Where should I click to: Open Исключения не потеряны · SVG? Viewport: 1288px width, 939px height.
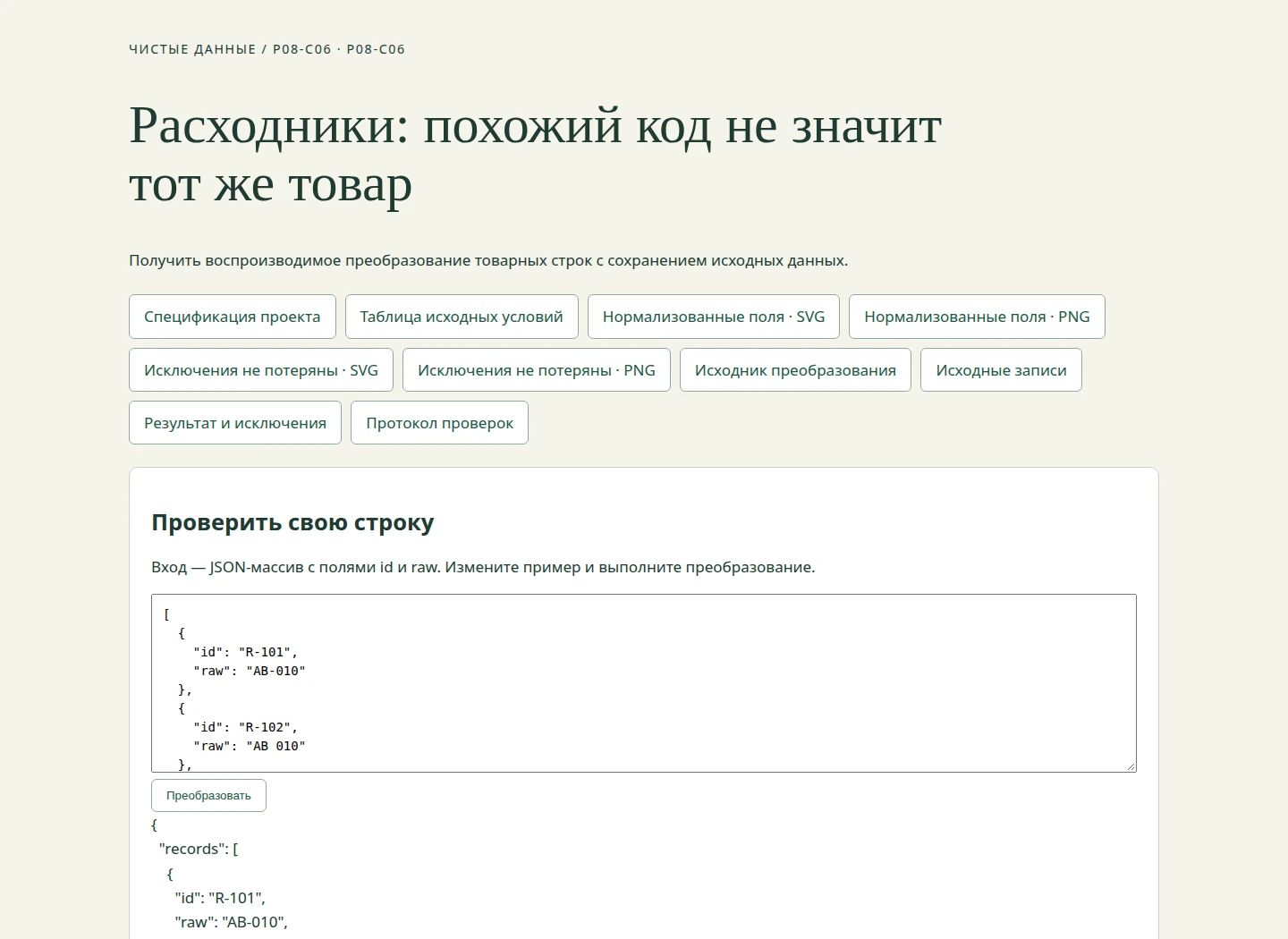(x=261, y=370)
